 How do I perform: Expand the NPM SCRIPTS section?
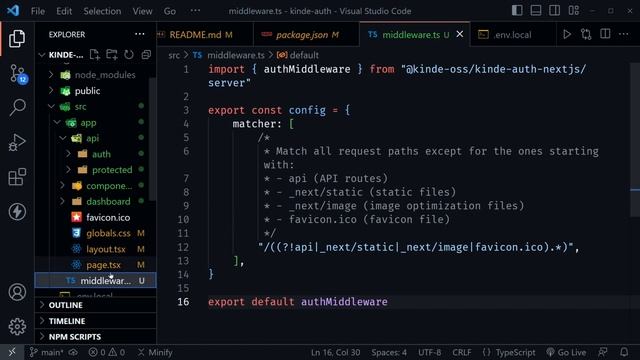[96, 337]
